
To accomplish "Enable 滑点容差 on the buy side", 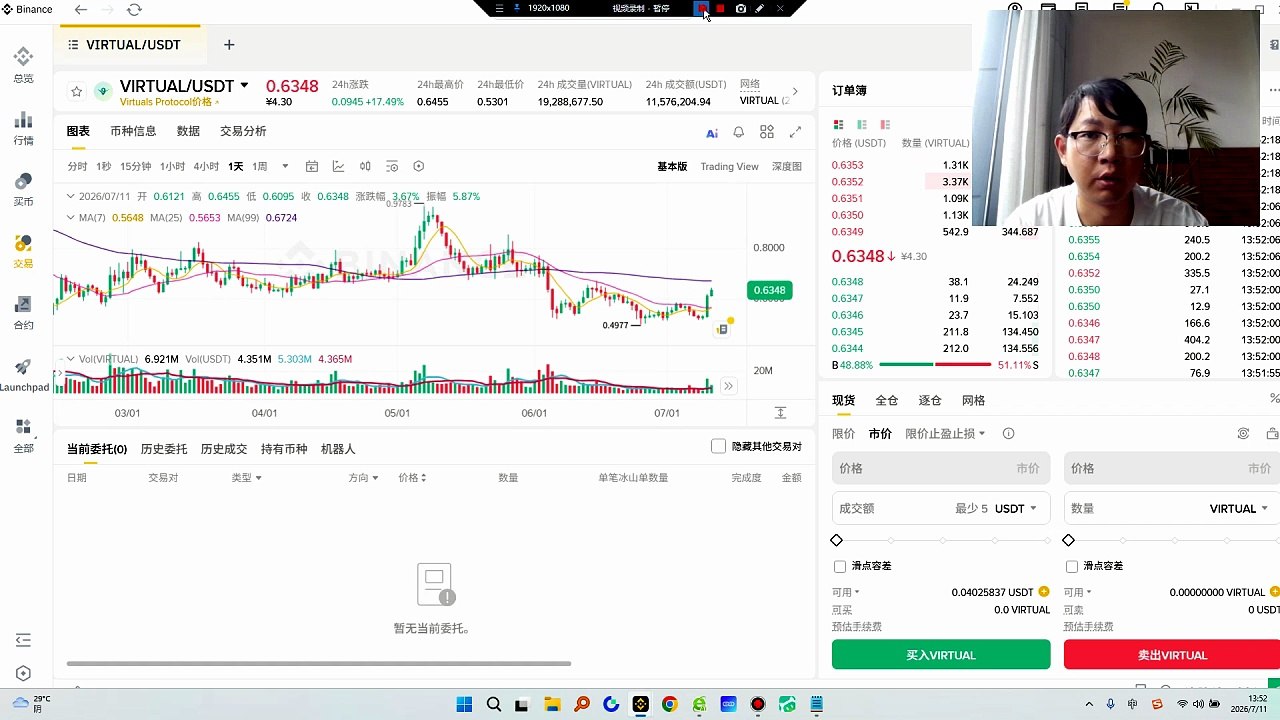I will [x=840, y=566].
